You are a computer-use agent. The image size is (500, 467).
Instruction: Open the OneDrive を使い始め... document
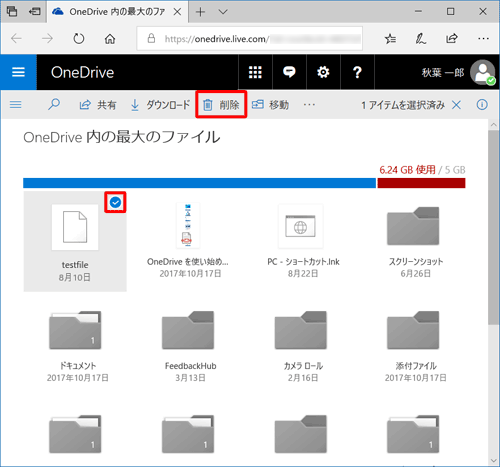point(188,225)
